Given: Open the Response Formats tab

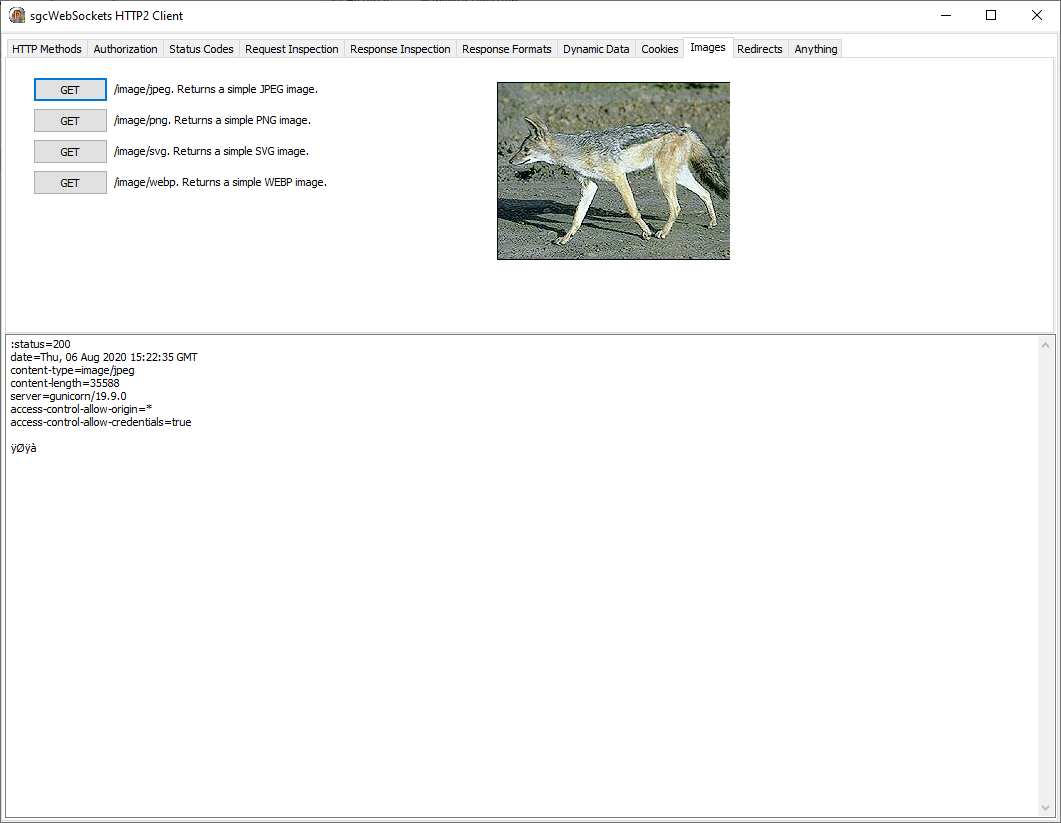Looking at the screenshot, I should point(507,49).
